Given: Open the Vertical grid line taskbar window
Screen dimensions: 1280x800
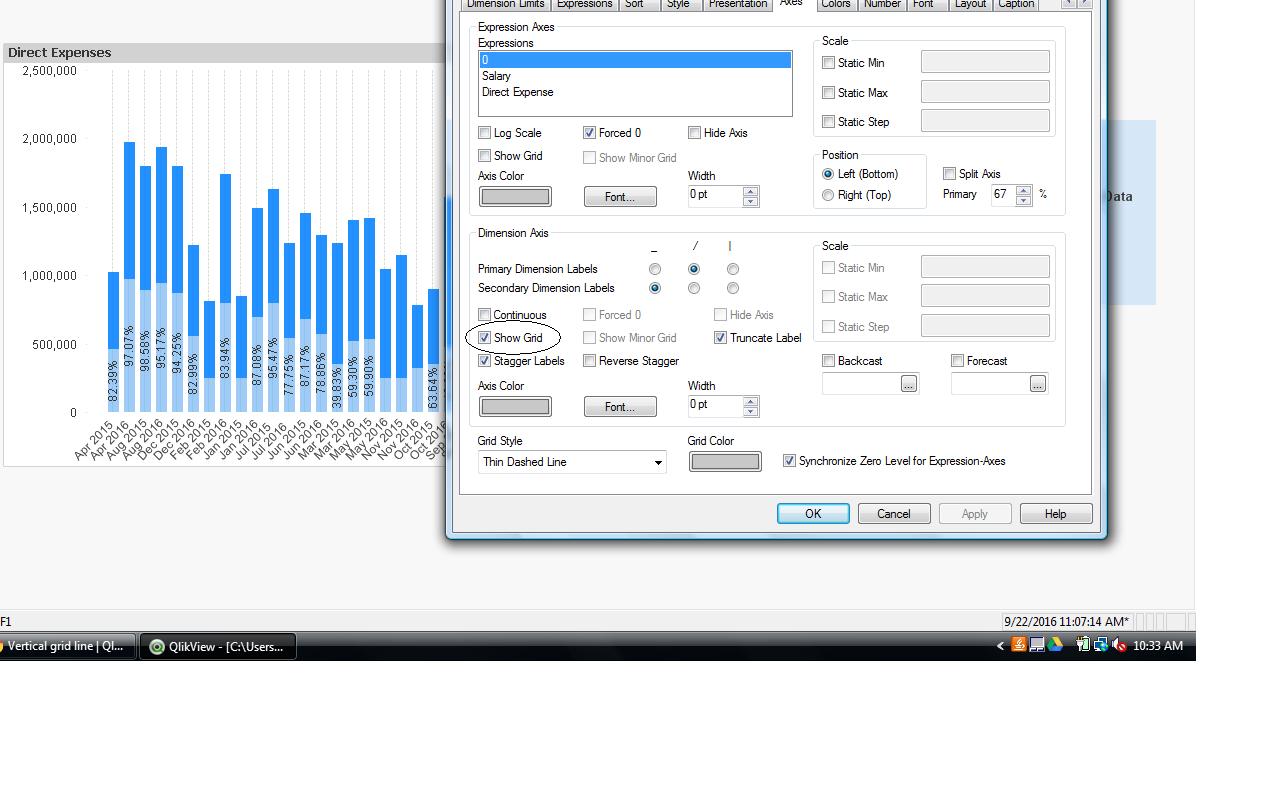Looking at the screenshot, I should pos(66,646).
